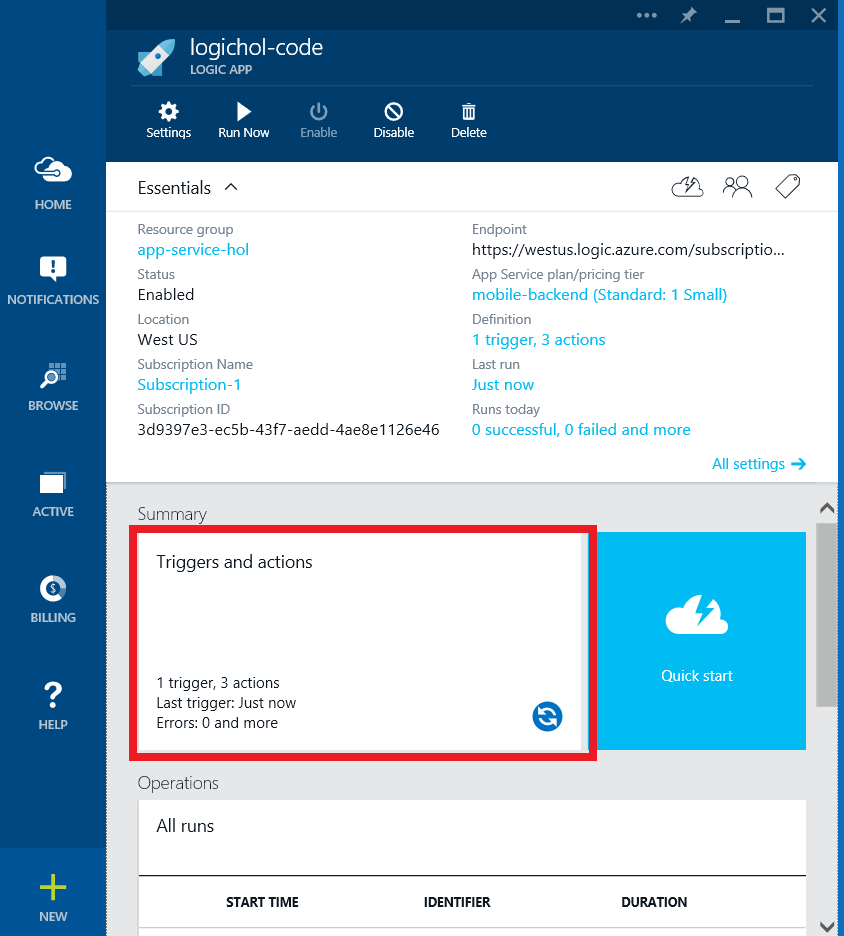Open NOTIFICATIONS in the left sidebar
Viewport: 844px width, 936px height.
tap(53, 281)
